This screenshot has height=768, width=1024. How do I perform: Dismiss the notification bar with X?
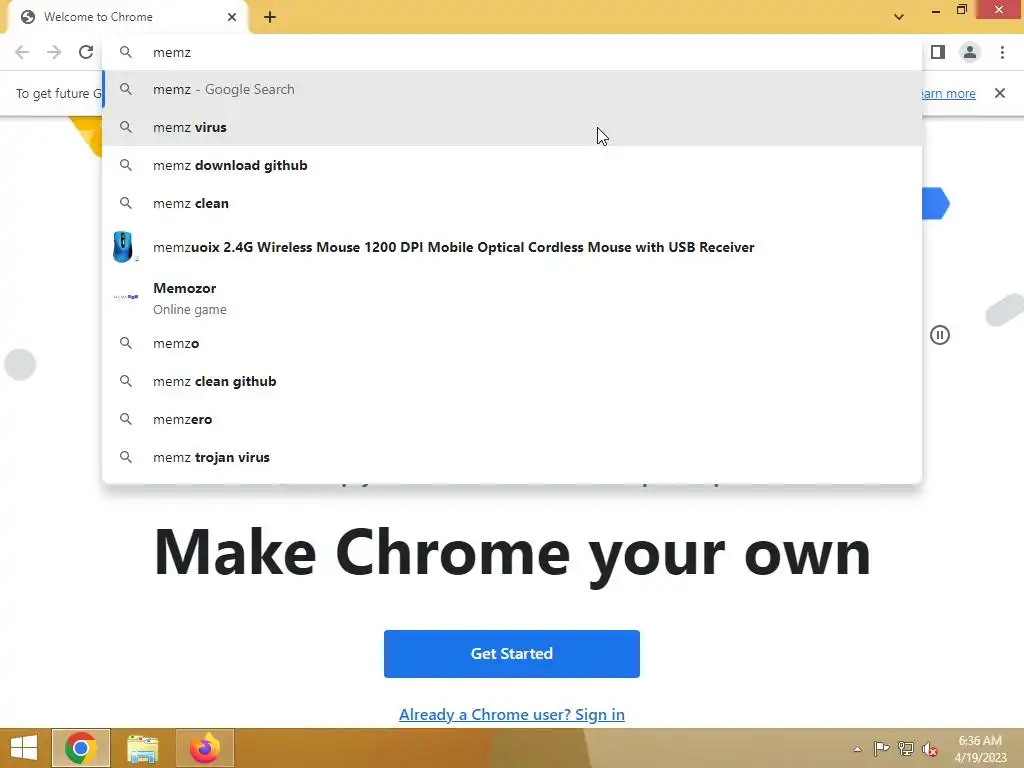point(1000,93)
